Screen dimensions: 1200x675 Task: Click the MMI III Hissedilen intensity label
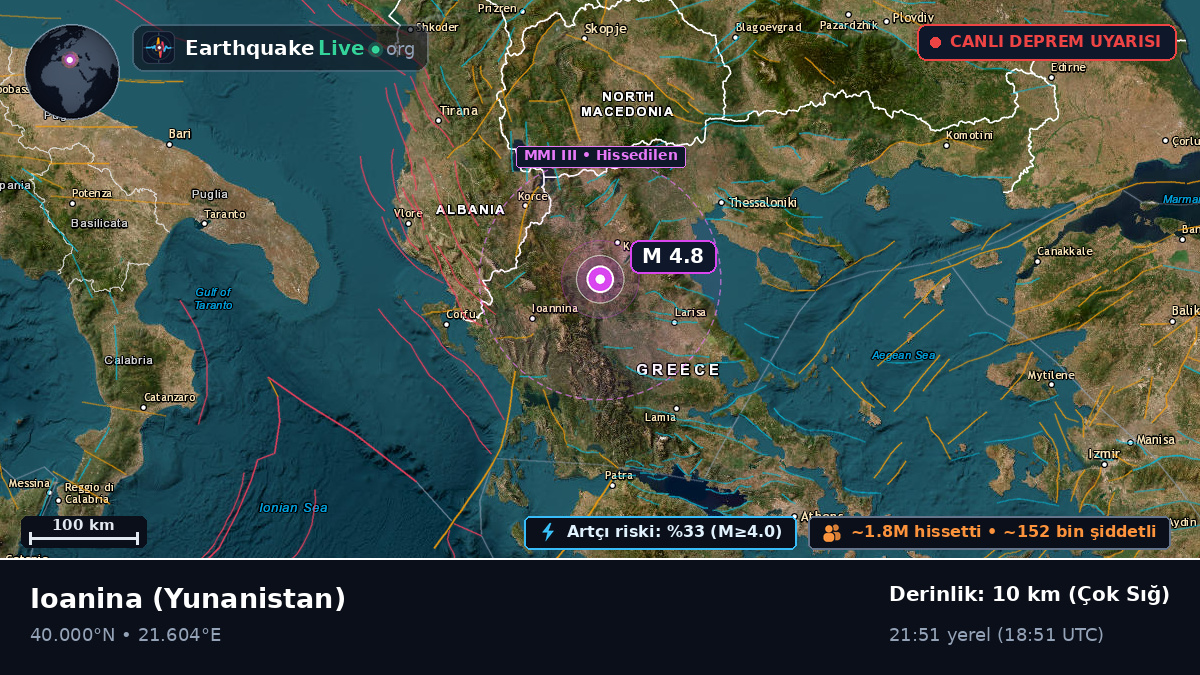[601, 156]
